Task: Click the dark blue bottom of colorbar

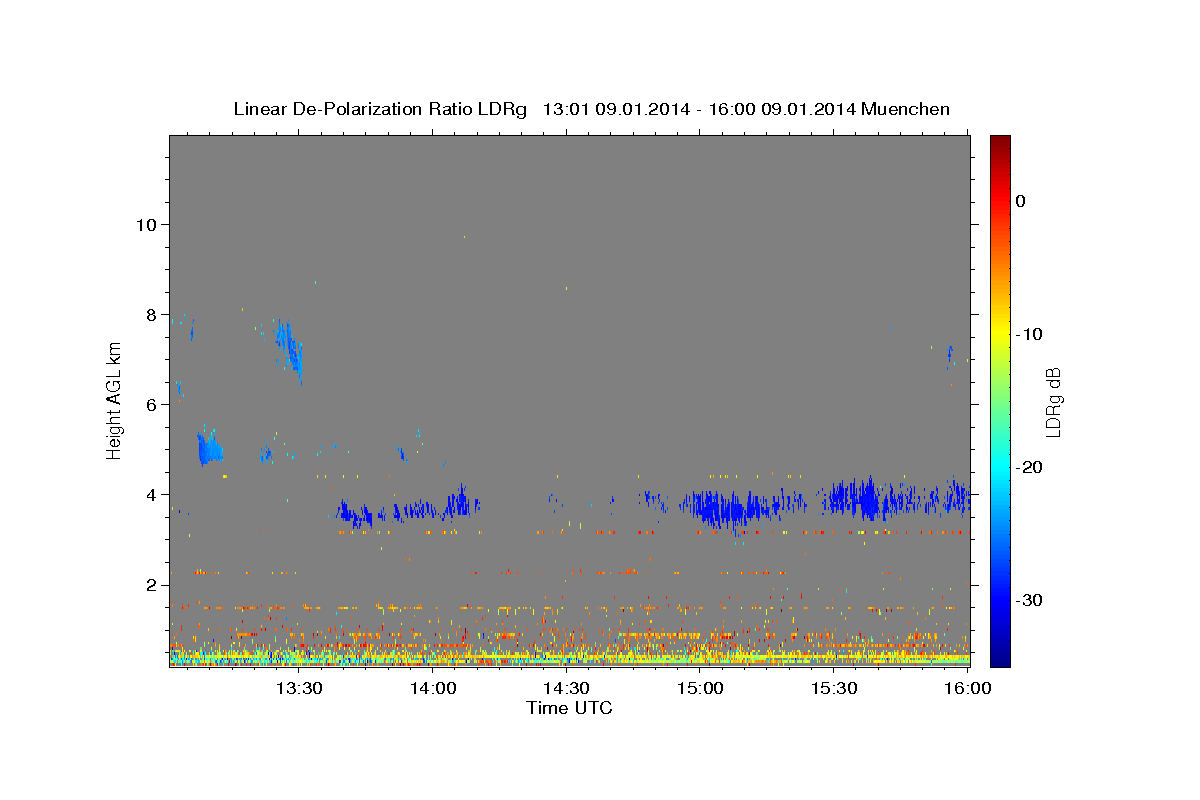Action: (1000, 658)
